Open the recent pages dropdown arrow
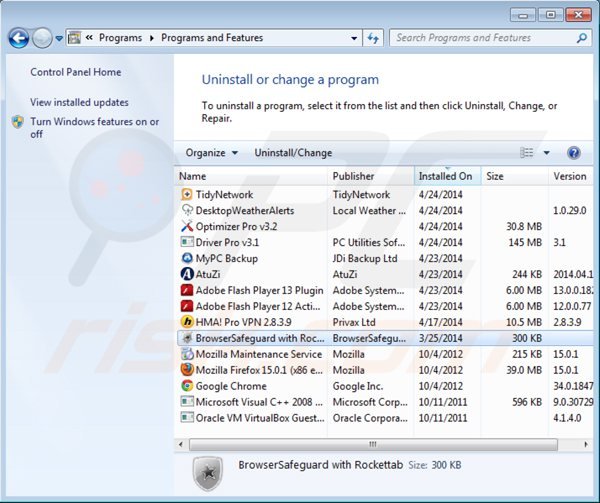This screenshot has height=503, width=600. [x=59, y=38]
